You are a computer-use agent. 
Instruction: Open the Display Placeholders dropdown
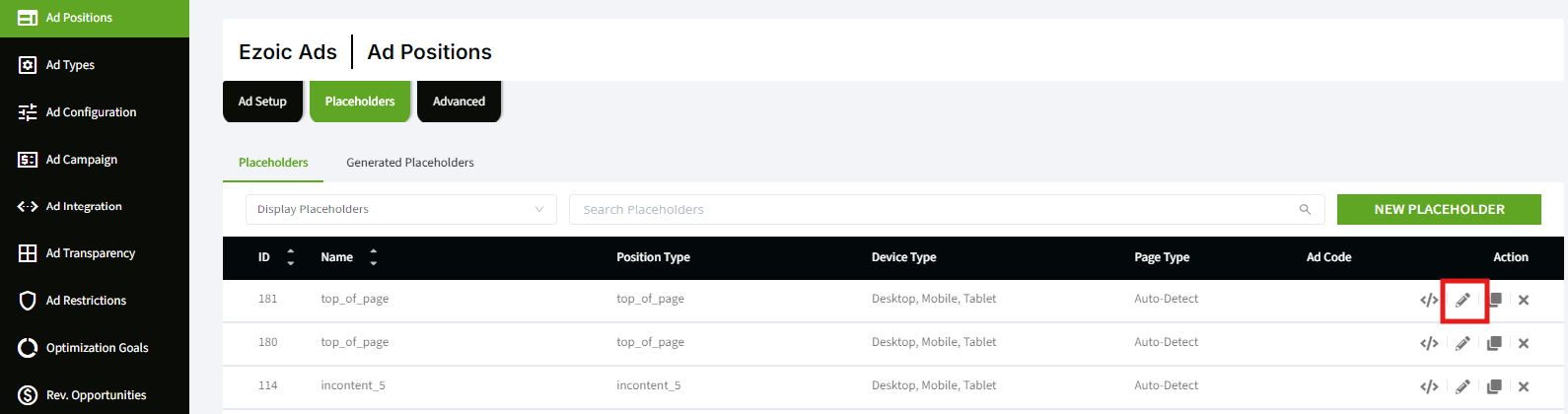point(400,210)
